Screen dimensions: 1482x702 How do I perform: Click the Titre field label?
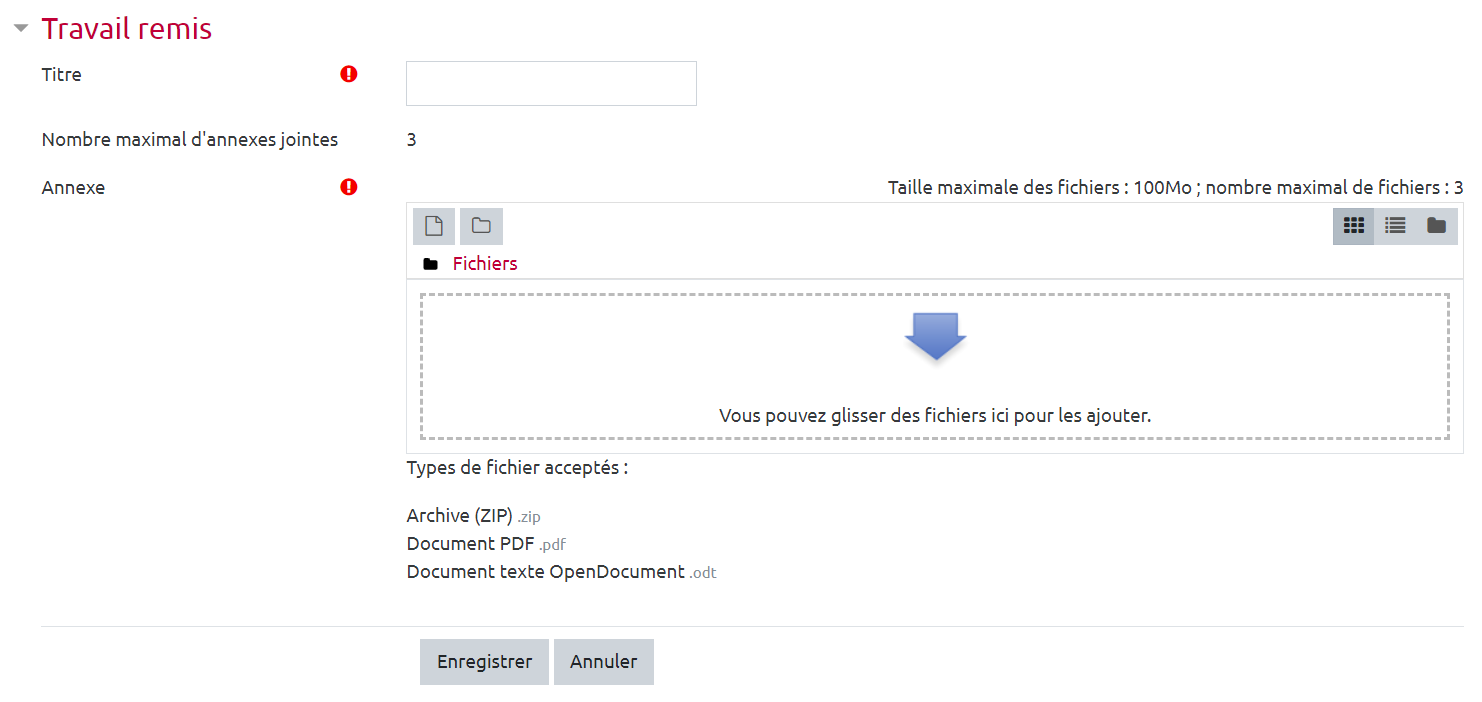pyautogui.click(x=62, y=75)
